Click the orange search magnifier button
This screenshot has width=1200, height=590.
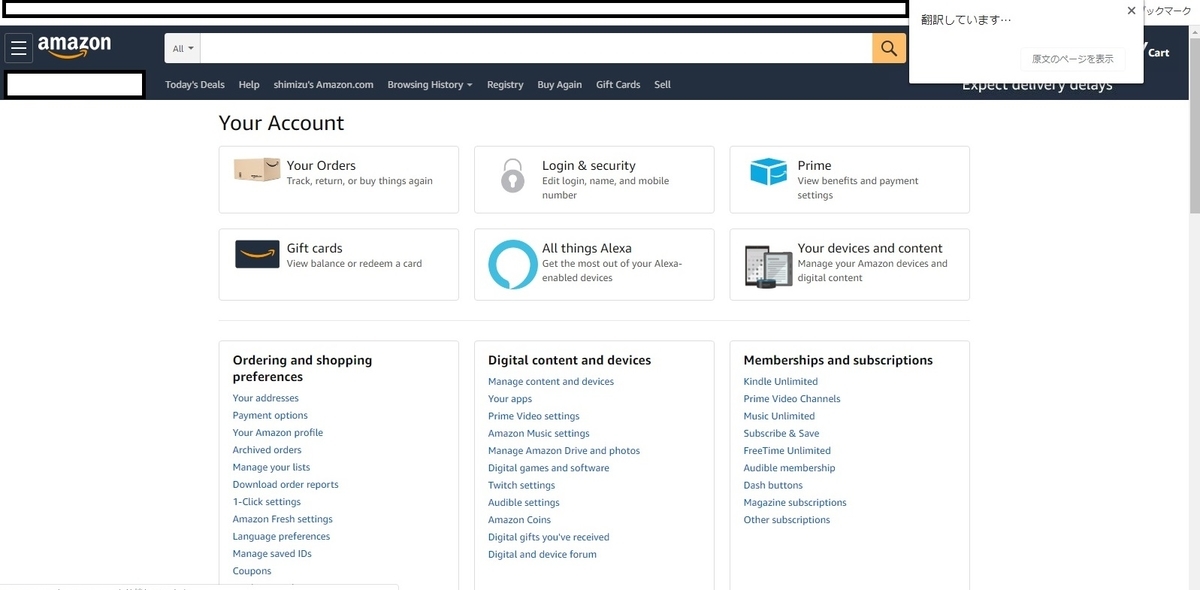[x=889, y=48]
